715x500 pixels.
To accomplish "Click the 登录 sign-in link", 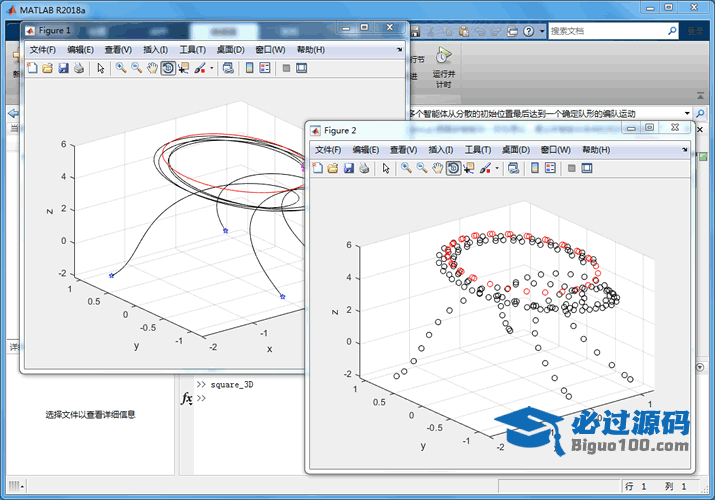I will [695, 31].
